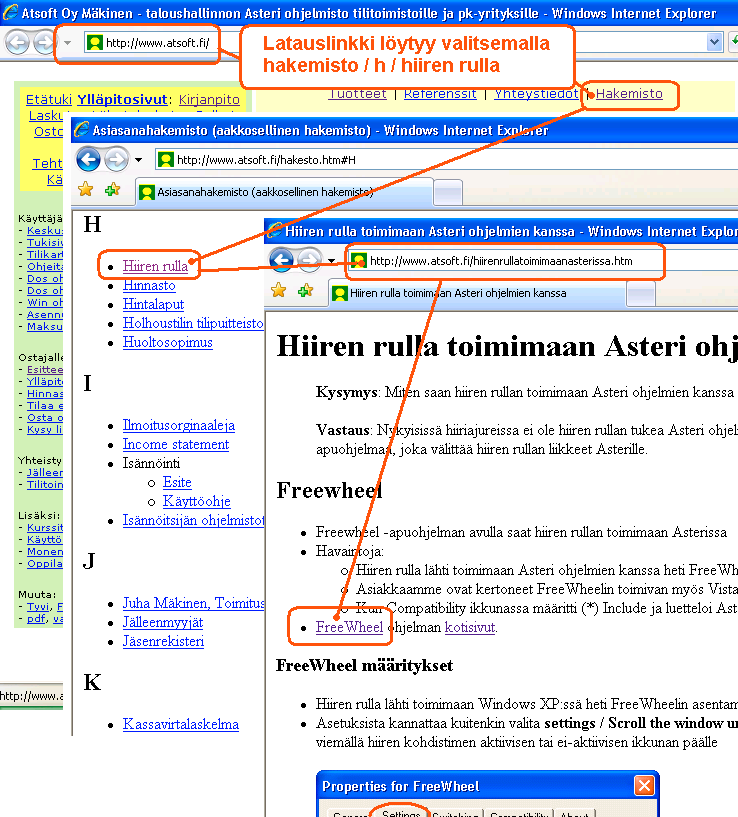Open recent pages arrow in Atsoft Oy Mäkinen window

(x=68, y=43)
